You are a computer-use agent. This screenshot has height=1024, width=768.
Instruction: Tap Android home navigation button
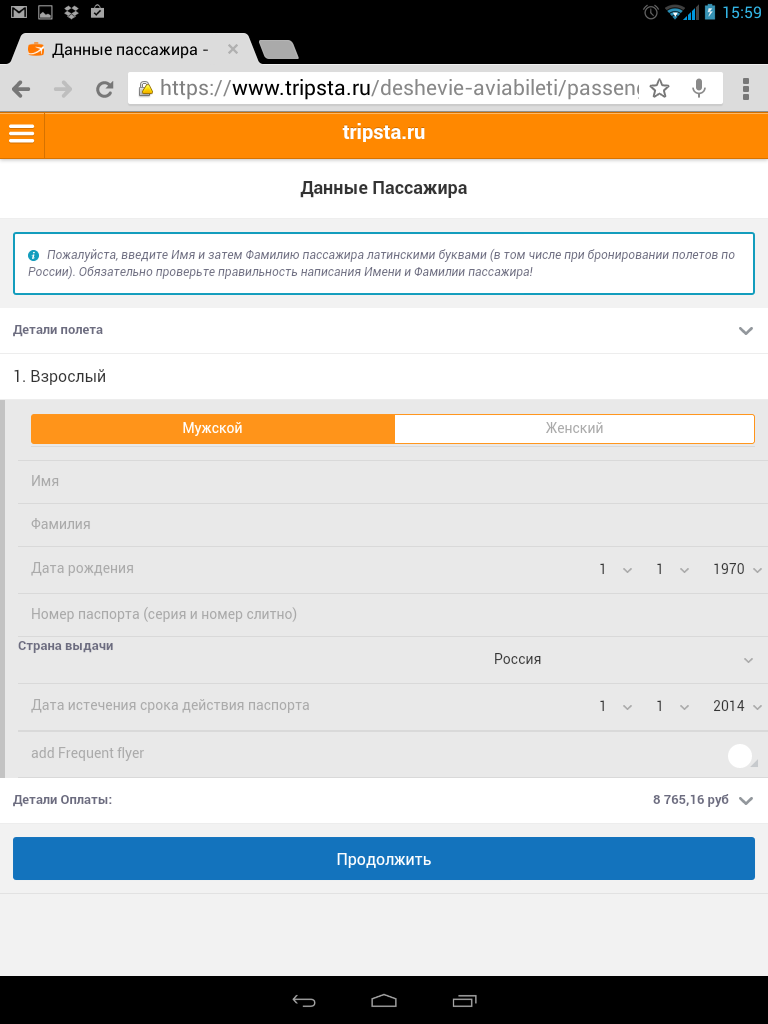(x=384, y=1000)
